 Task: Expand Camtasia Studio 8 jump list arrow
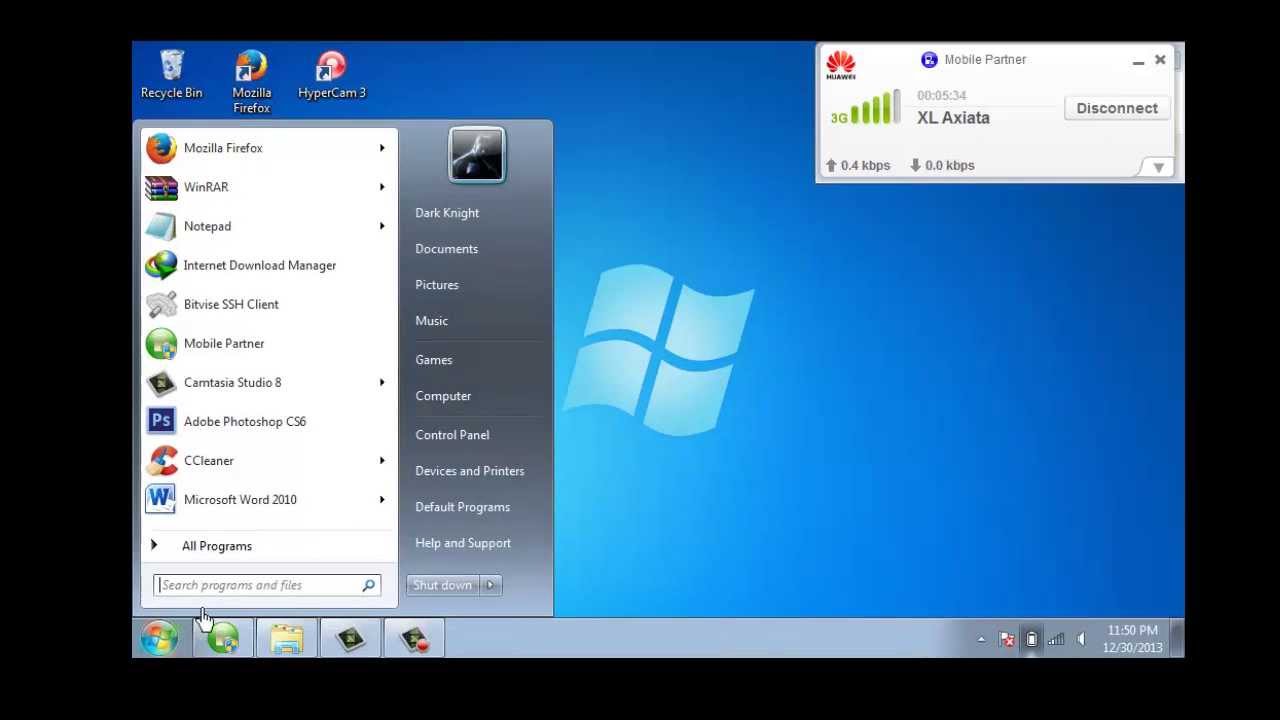[x=382, y=382]
